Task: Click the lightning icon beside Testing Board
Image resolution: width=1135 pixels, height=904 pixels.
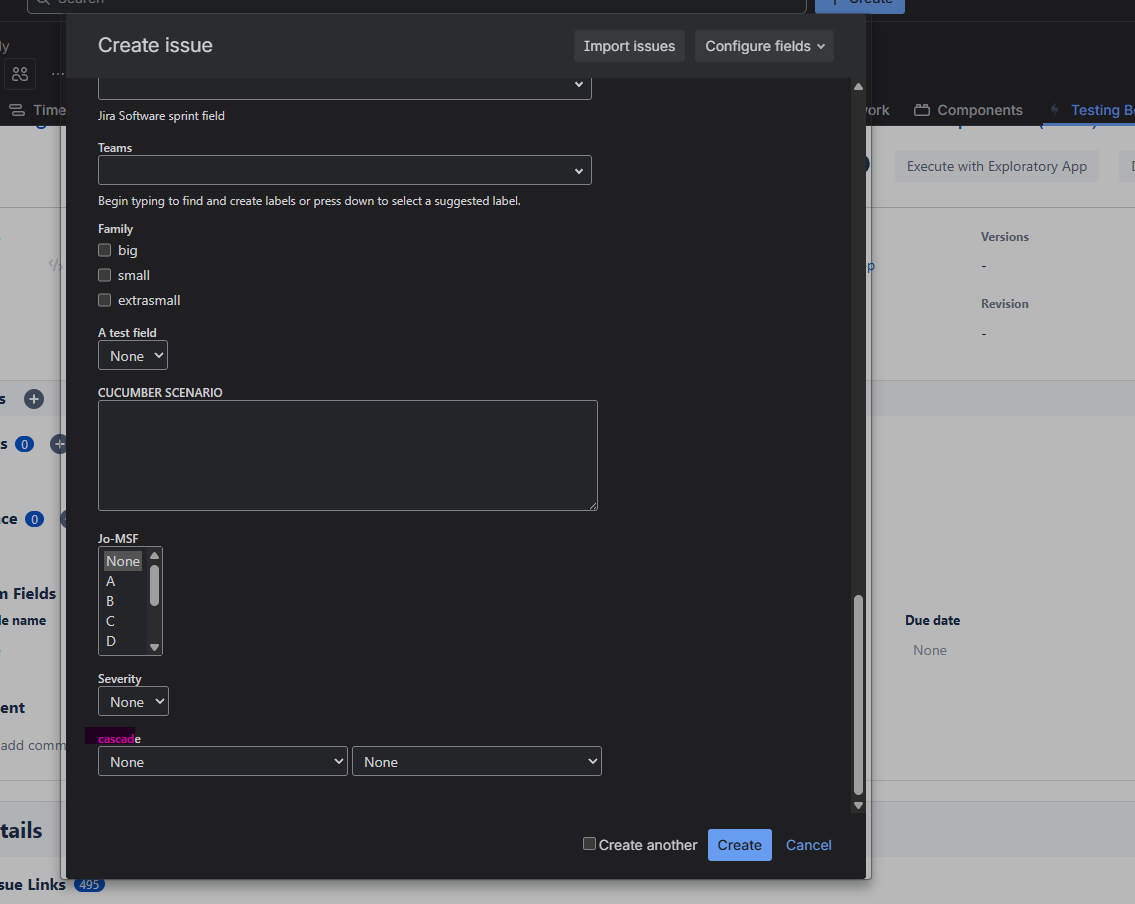Action: [1054, 110]
